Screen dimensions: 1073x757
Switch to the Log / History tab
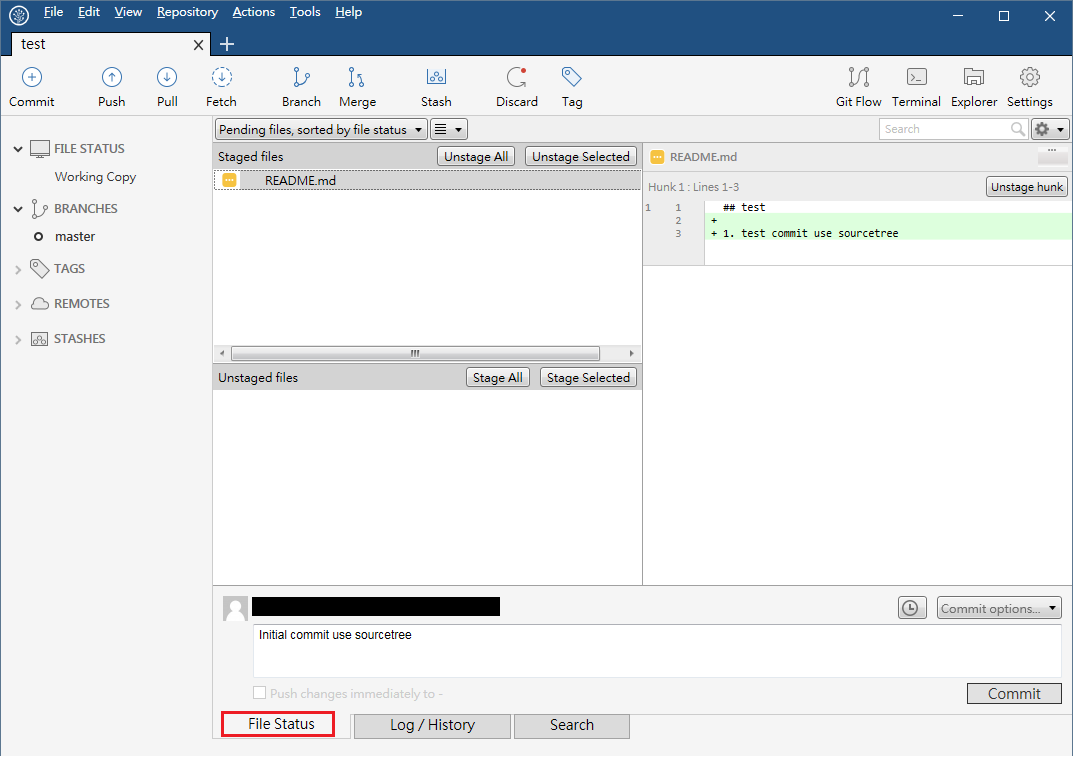click(x=432, y=725)
